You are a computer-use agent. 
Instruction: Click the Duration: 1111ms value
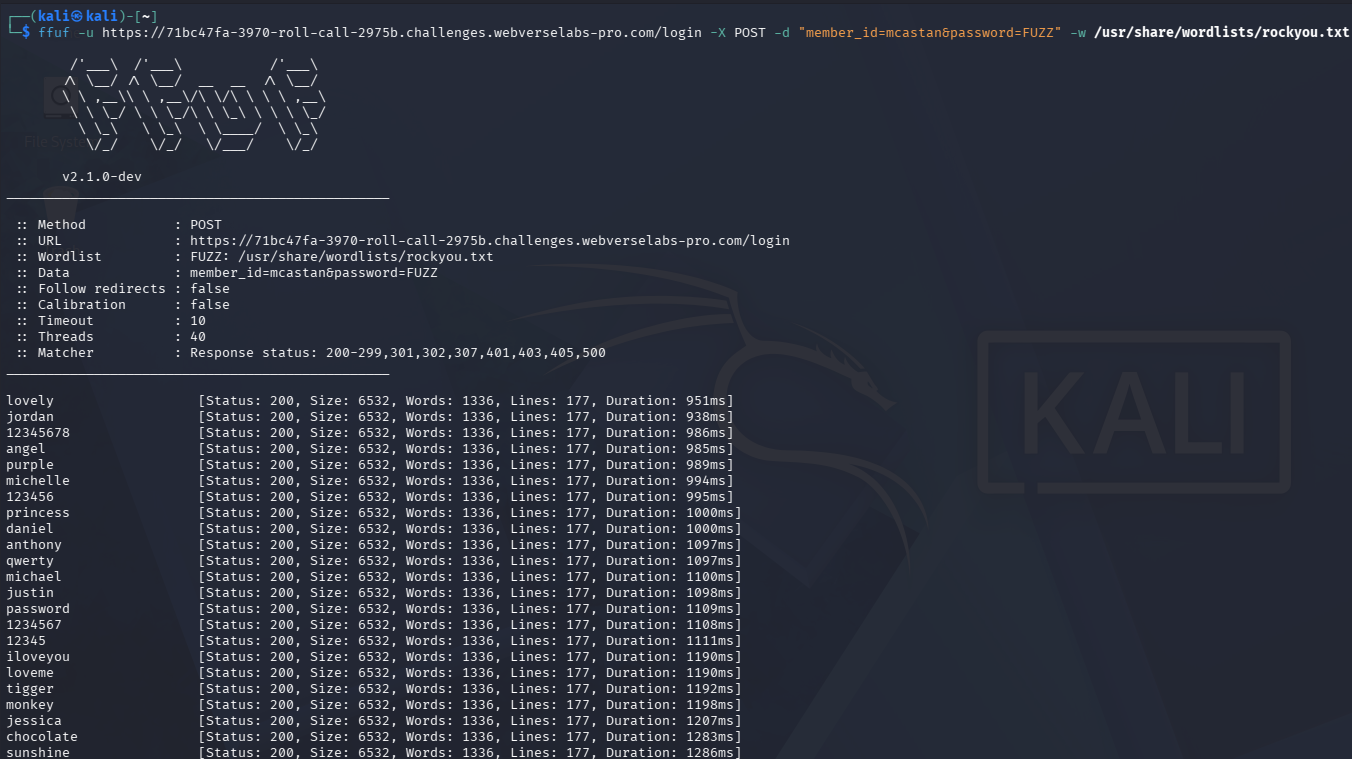(x=672, y=641)
